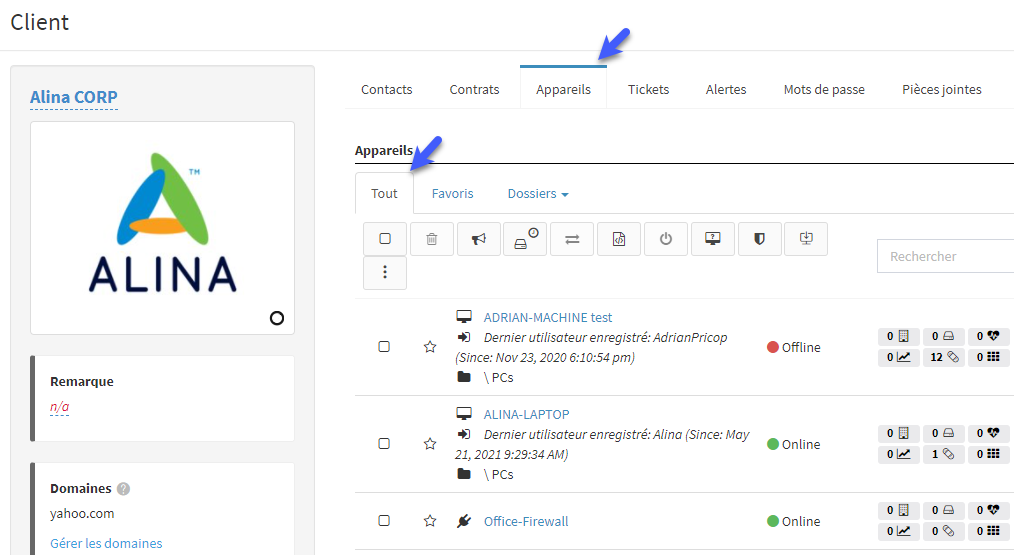1014x555 pixels.
Task: Click the building badge for ADRIAN-MACHINE test
Action: pos(898,336)
